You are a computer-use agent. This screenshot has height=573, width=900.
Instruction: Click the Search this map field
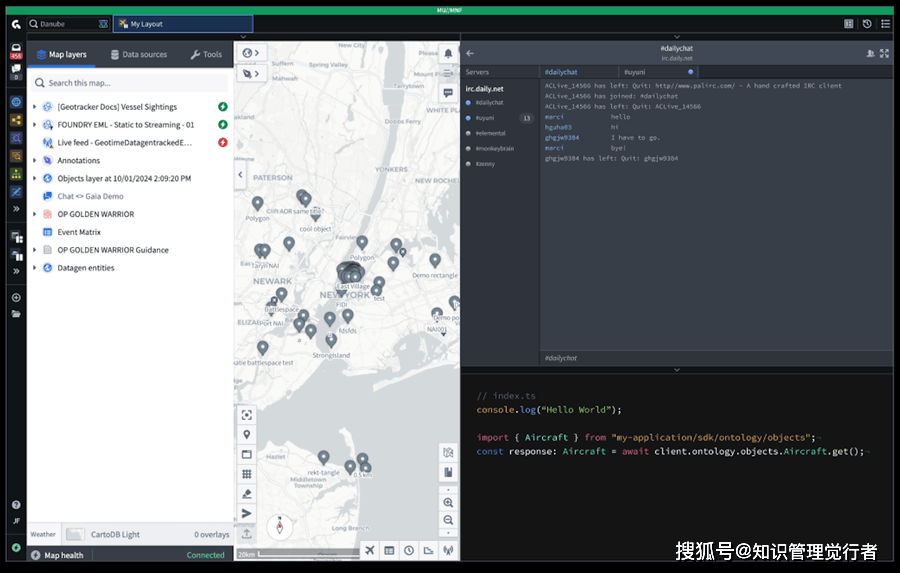[x=130, y=83]
